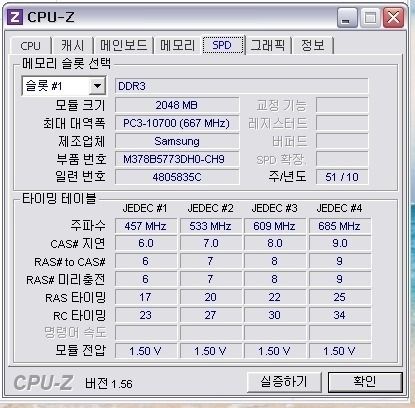Click the 확인 button

(x=365, y=382)
